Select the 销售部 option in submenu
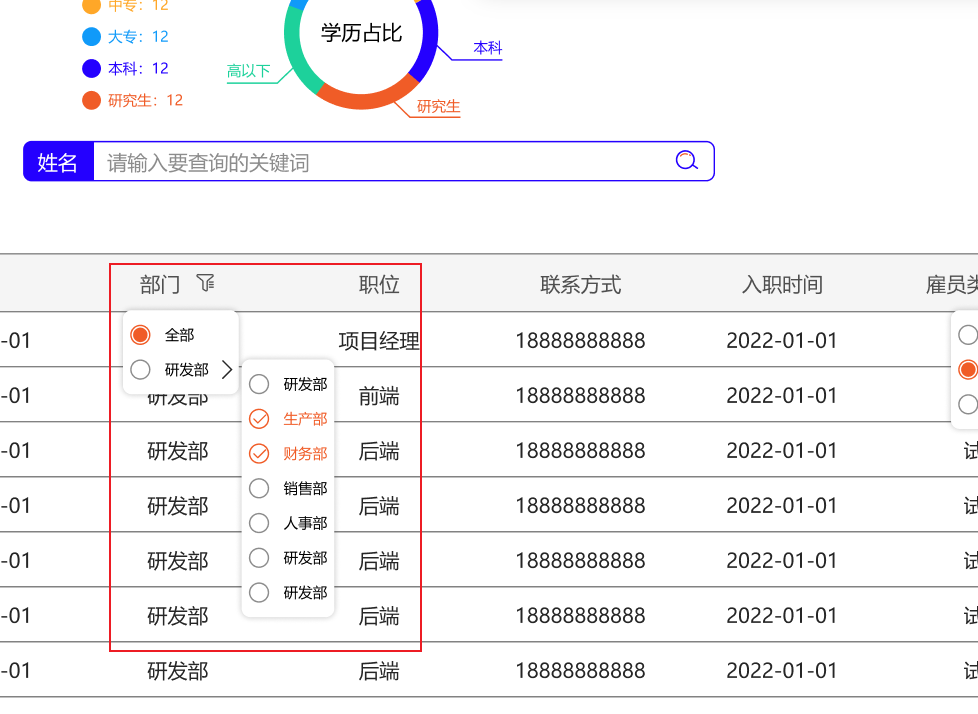978x714 pixels. click(x=259, y=488)
